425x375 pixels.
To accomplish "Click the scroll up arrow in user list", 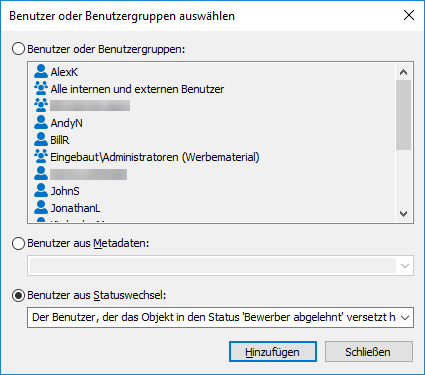I will (x=404, y=72).
